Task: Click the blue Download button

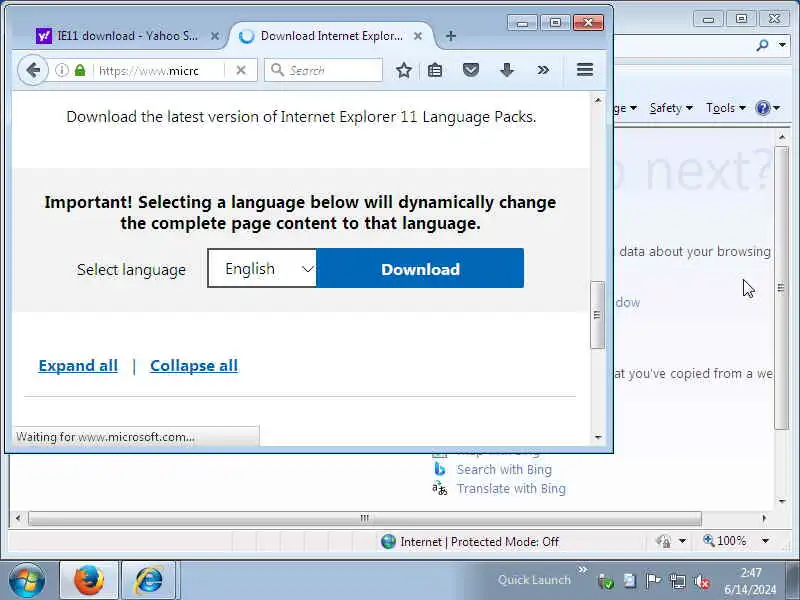Action: click(420, 268)
